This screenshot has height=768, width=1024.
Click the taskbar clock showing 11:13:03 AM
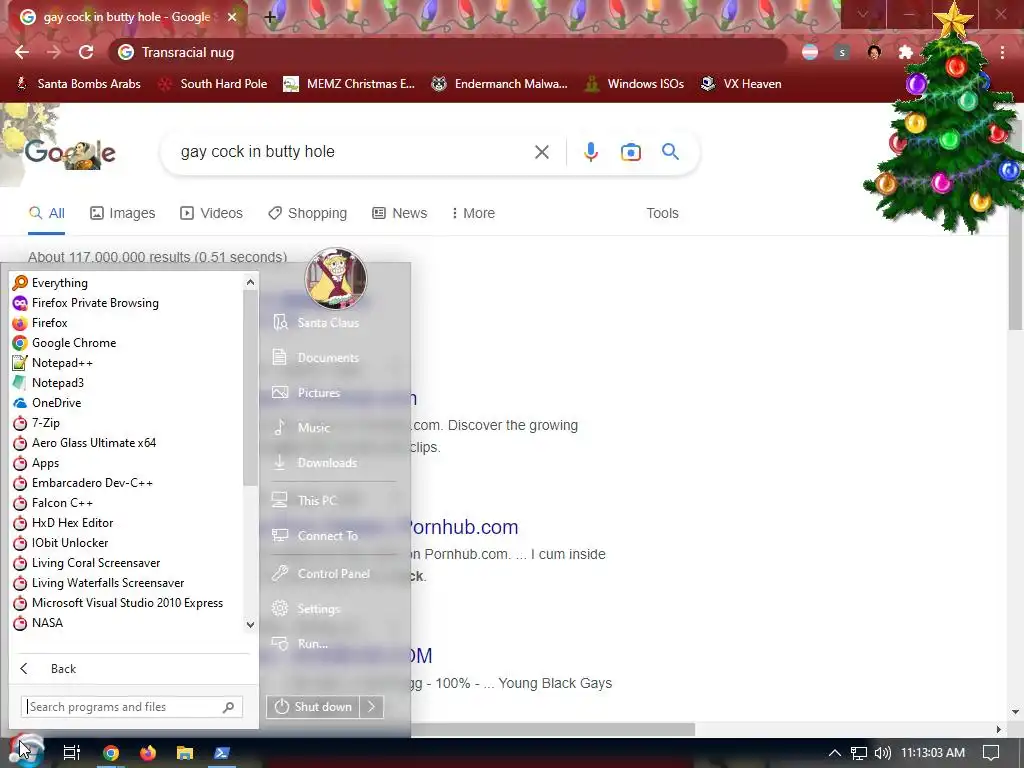(933, 753)
